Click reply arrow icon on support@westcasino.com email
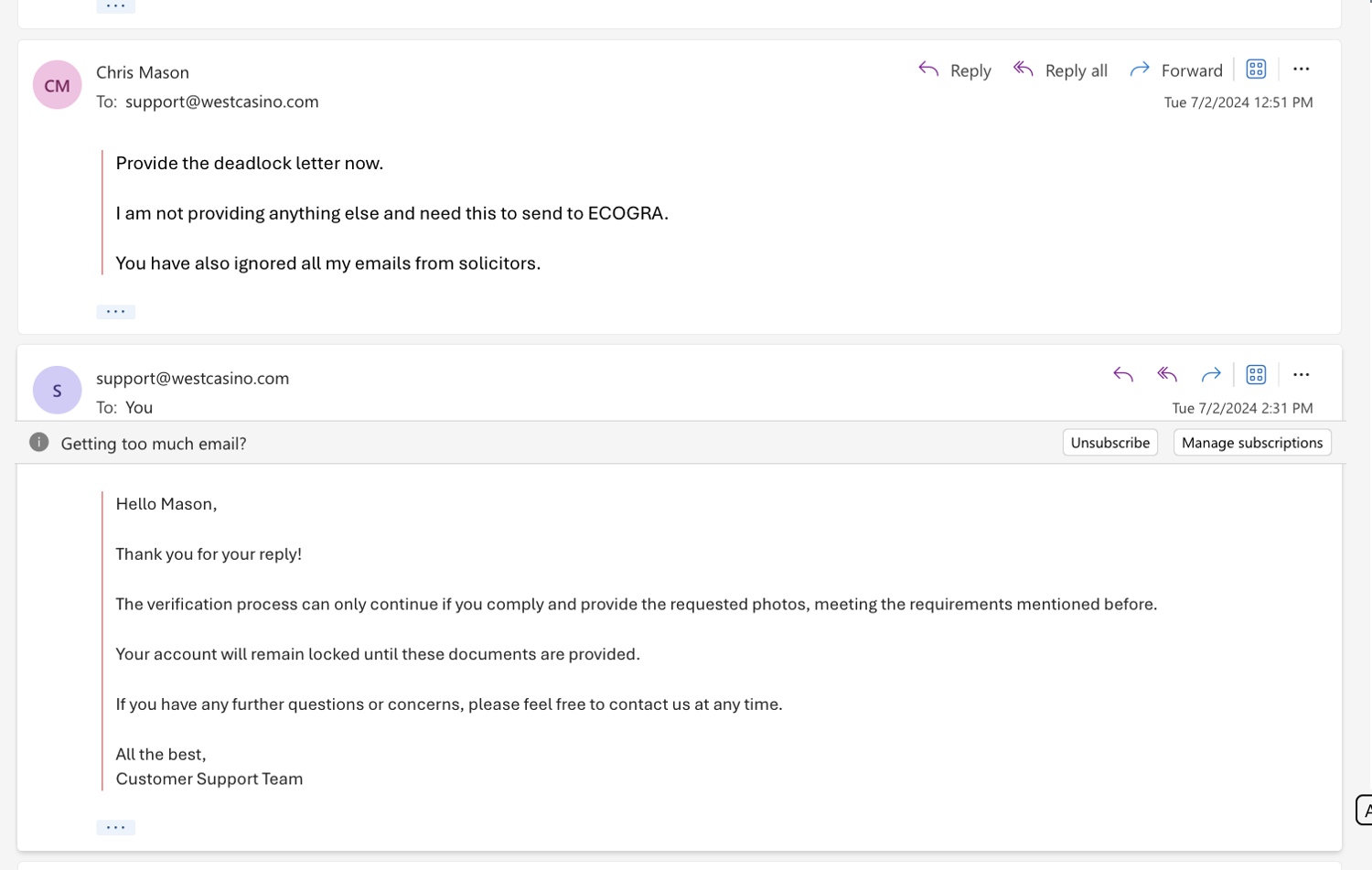 tap(1122, 375)
